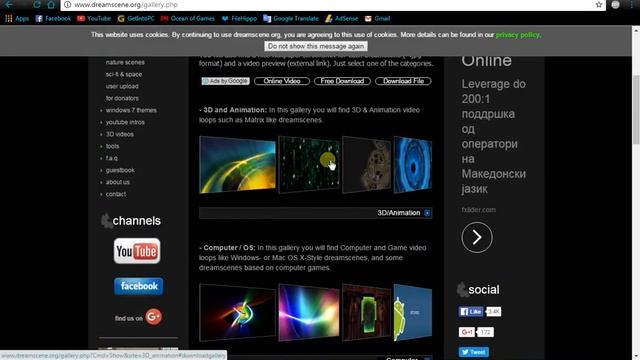Screen dimensions: 640x360
Task: Click Online Video ad button
Action: click(x=282, y=81)
